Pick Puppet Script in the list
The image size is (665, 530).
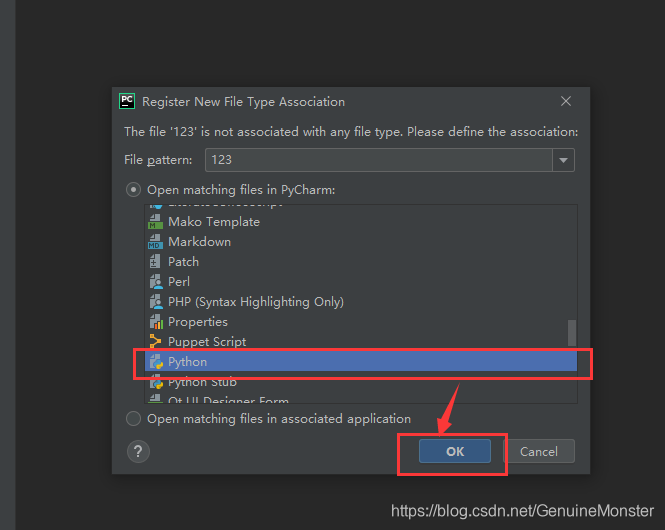tap(360, 342)
